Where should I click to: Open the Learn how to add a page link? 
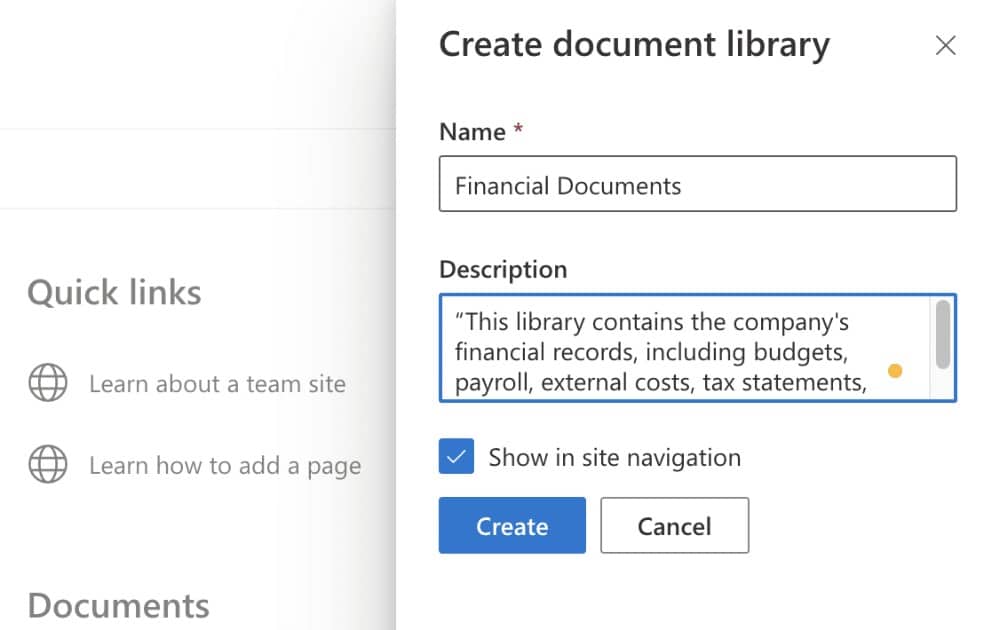tap(225, 466)
